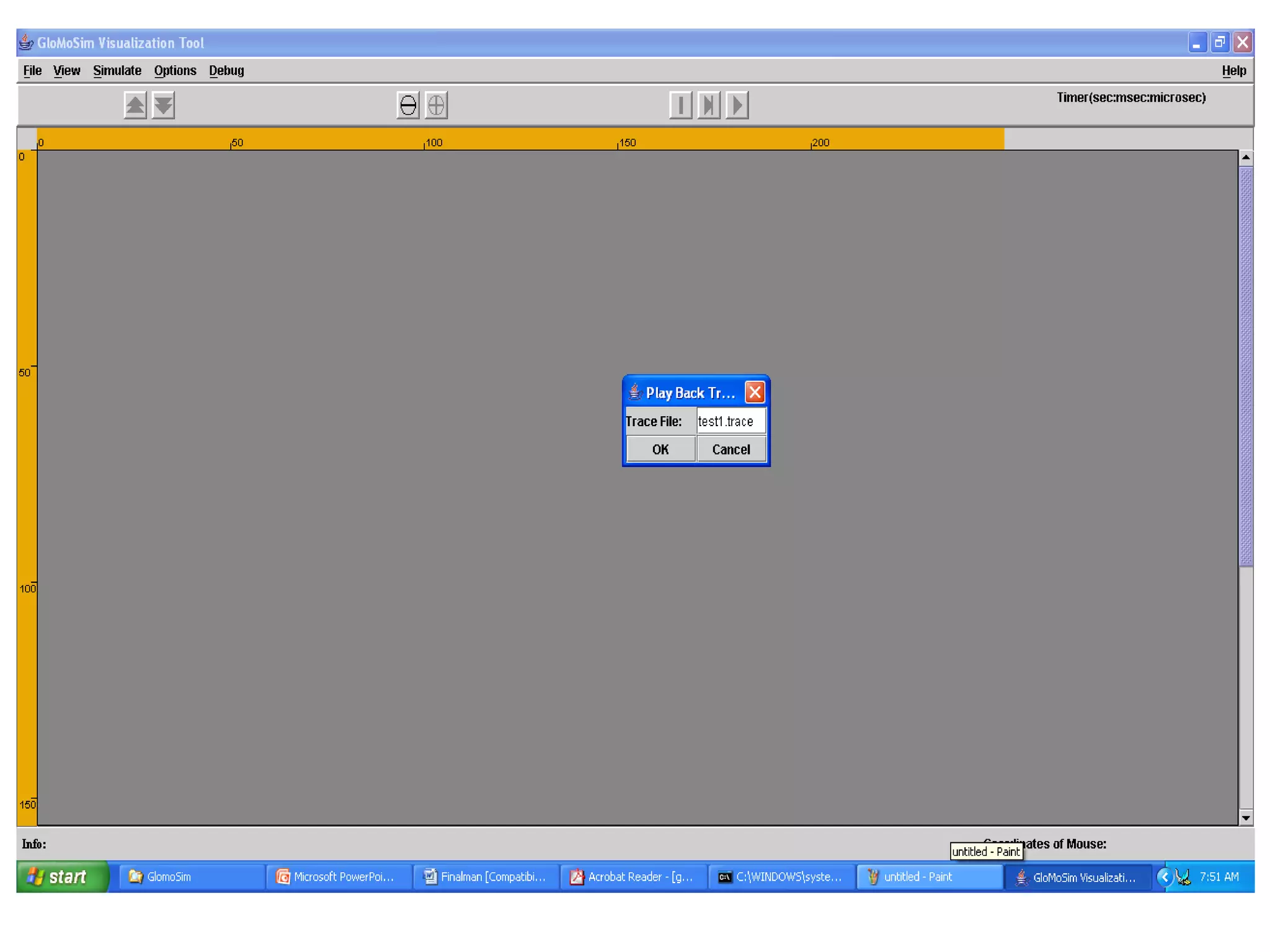This screenshot has width=1270, height=952.
Task: Open the Simulate menu
Action: (x=117, y=71)
